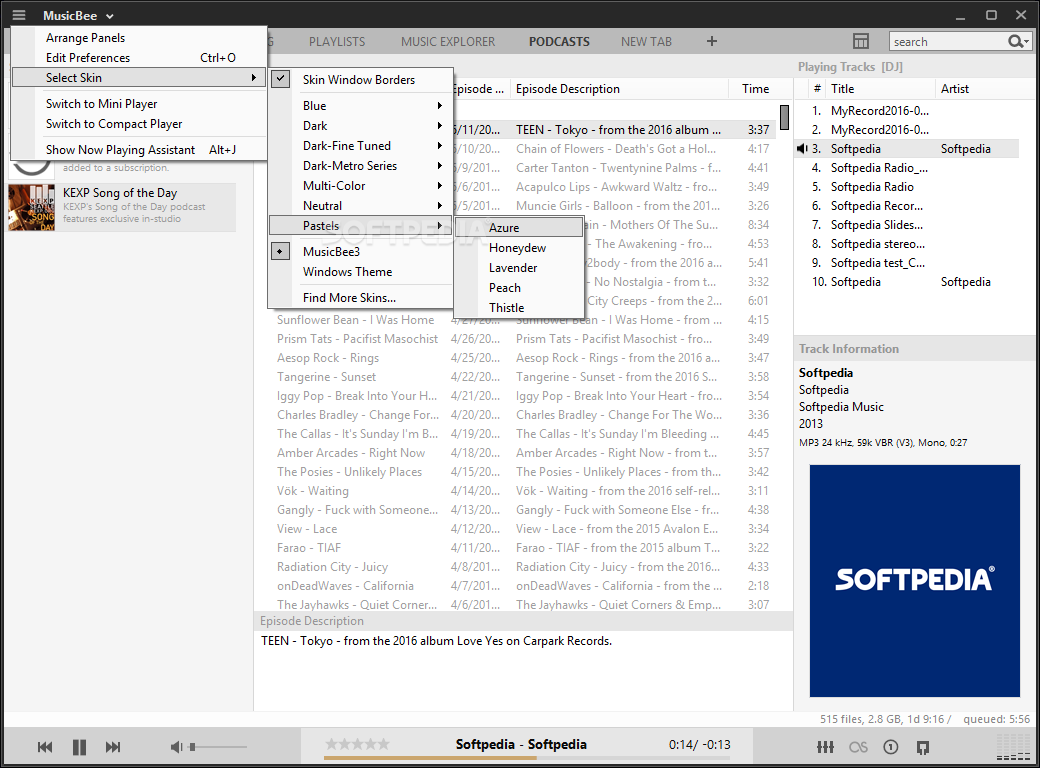Click the stop-after-current icon in player bar

click(923, 747)
